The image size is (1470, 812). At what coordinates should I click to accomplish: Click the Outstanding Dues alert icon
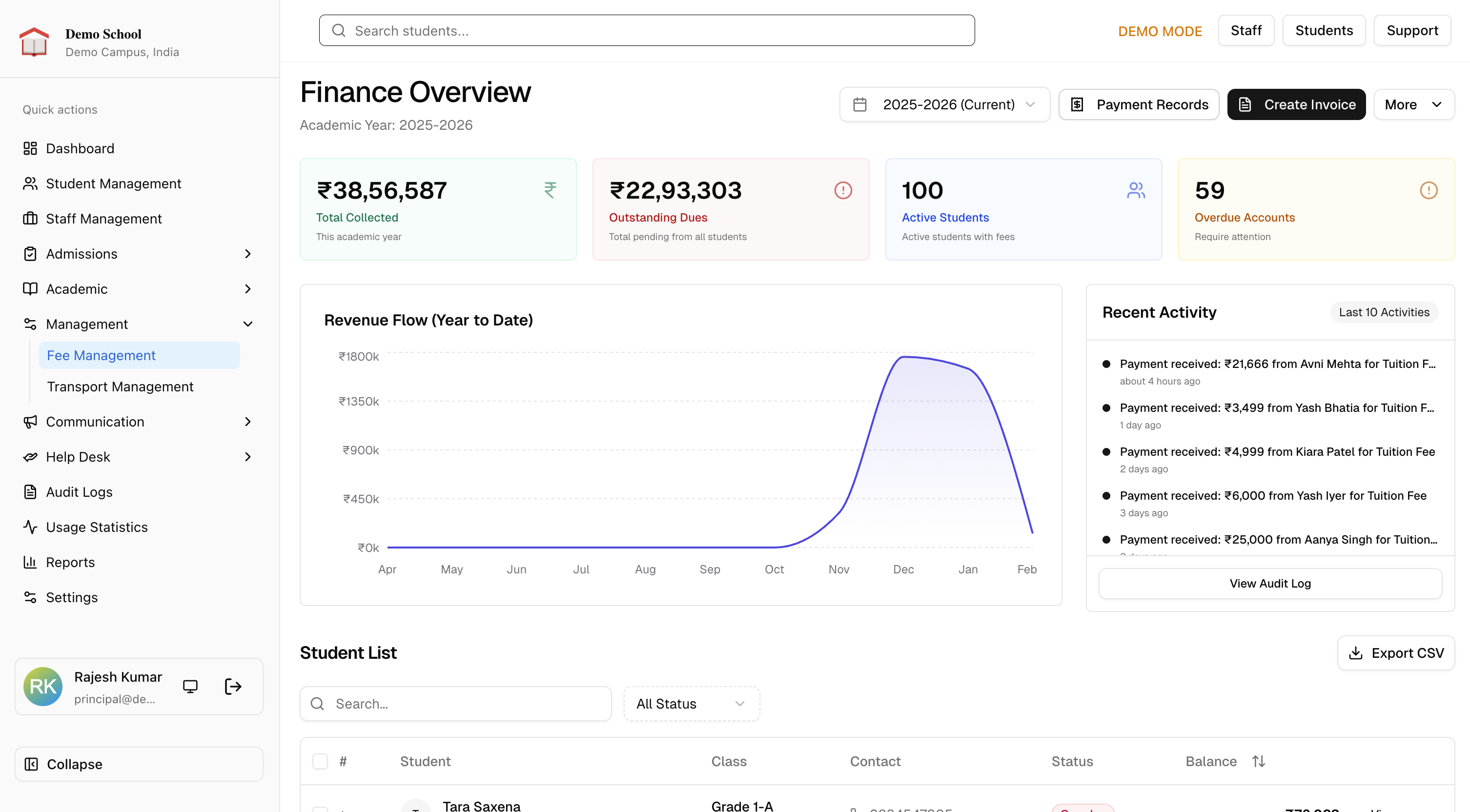[843, 190]
